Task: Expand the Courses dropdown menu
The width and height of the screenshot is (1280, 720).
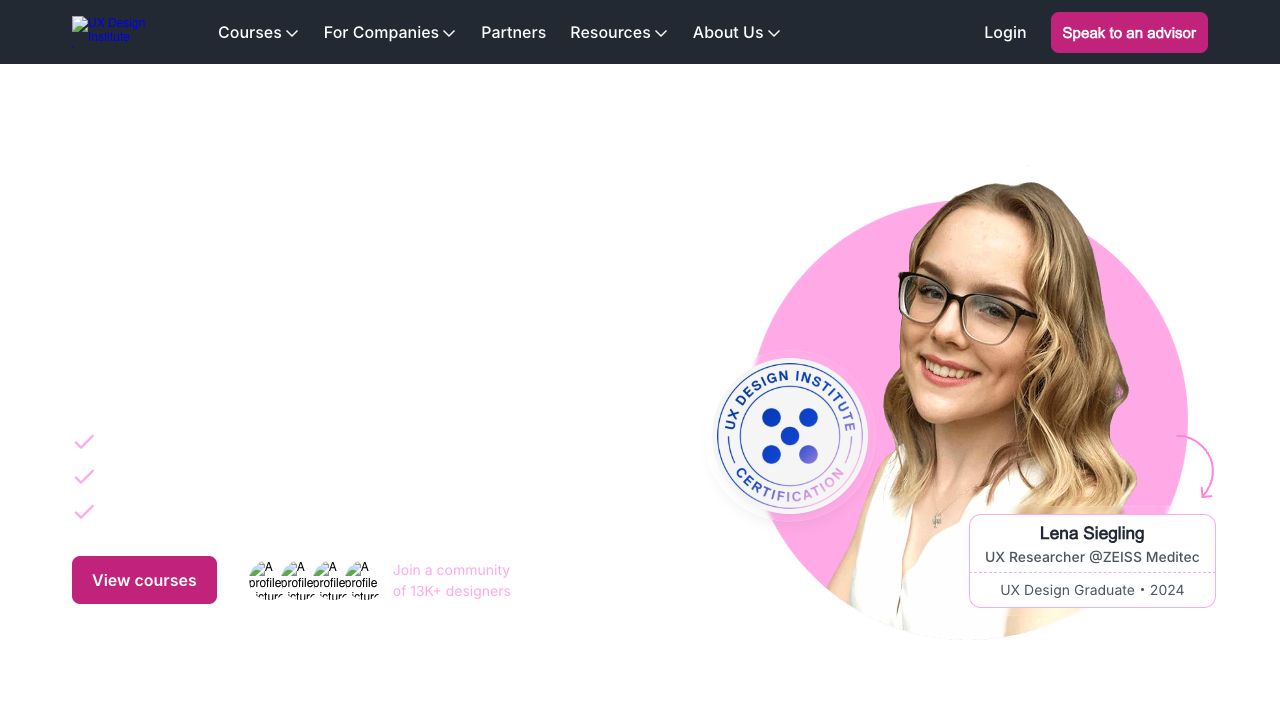Action: pos(258,32)
